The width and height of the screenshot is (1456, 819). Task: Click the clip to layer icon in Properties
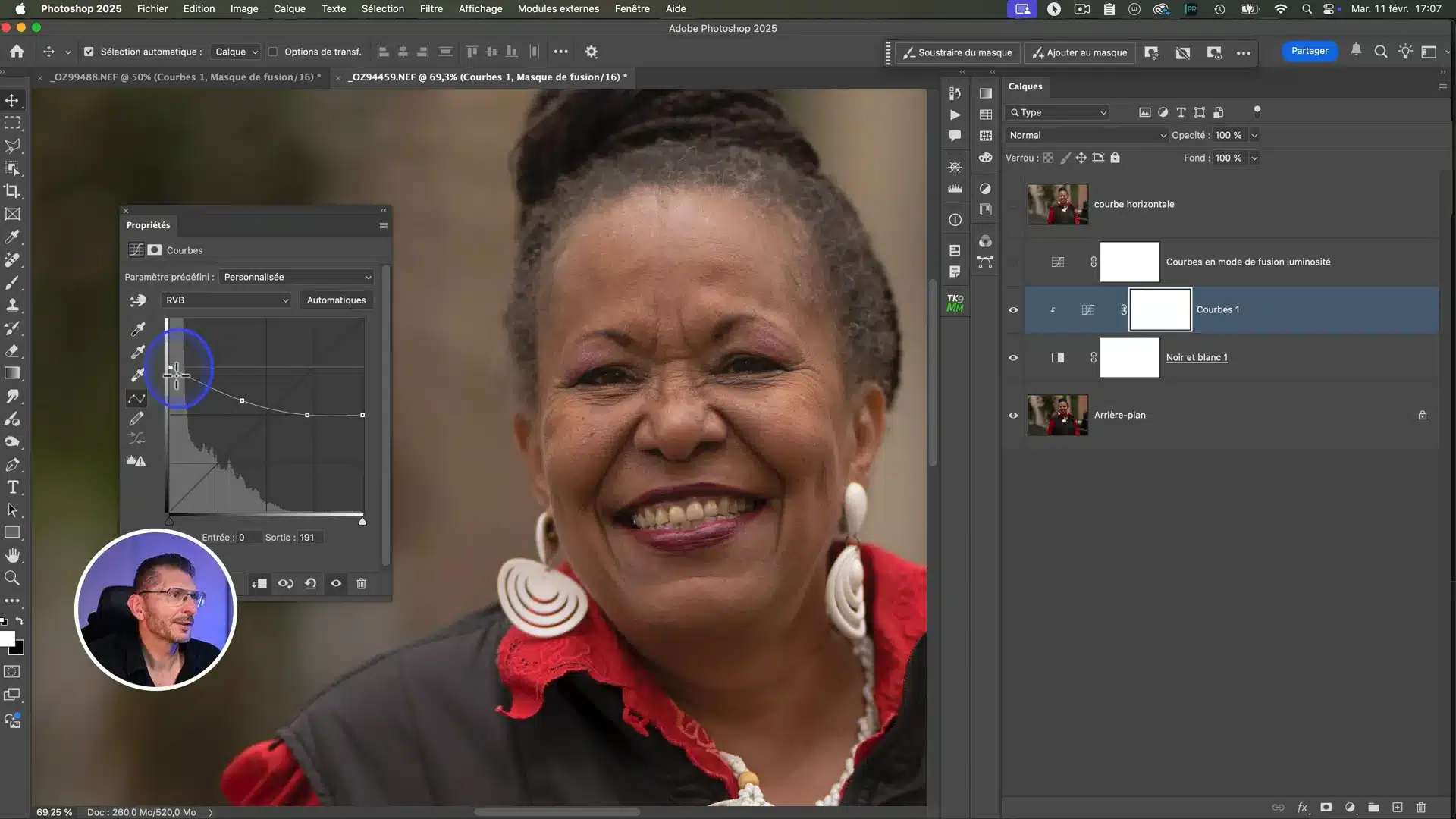point(259,583)
